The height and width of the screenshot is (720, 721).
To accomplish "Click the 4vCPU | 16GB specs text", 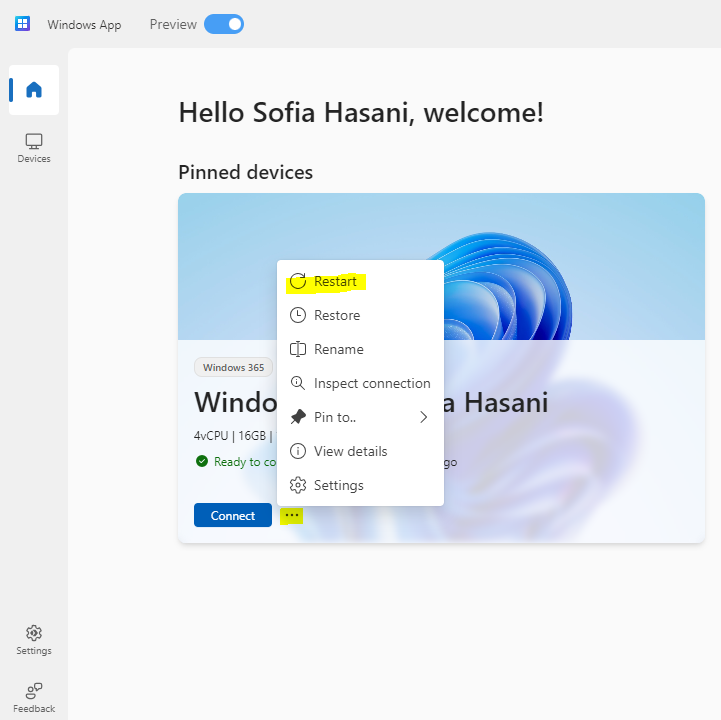I will tap(233, 435).
